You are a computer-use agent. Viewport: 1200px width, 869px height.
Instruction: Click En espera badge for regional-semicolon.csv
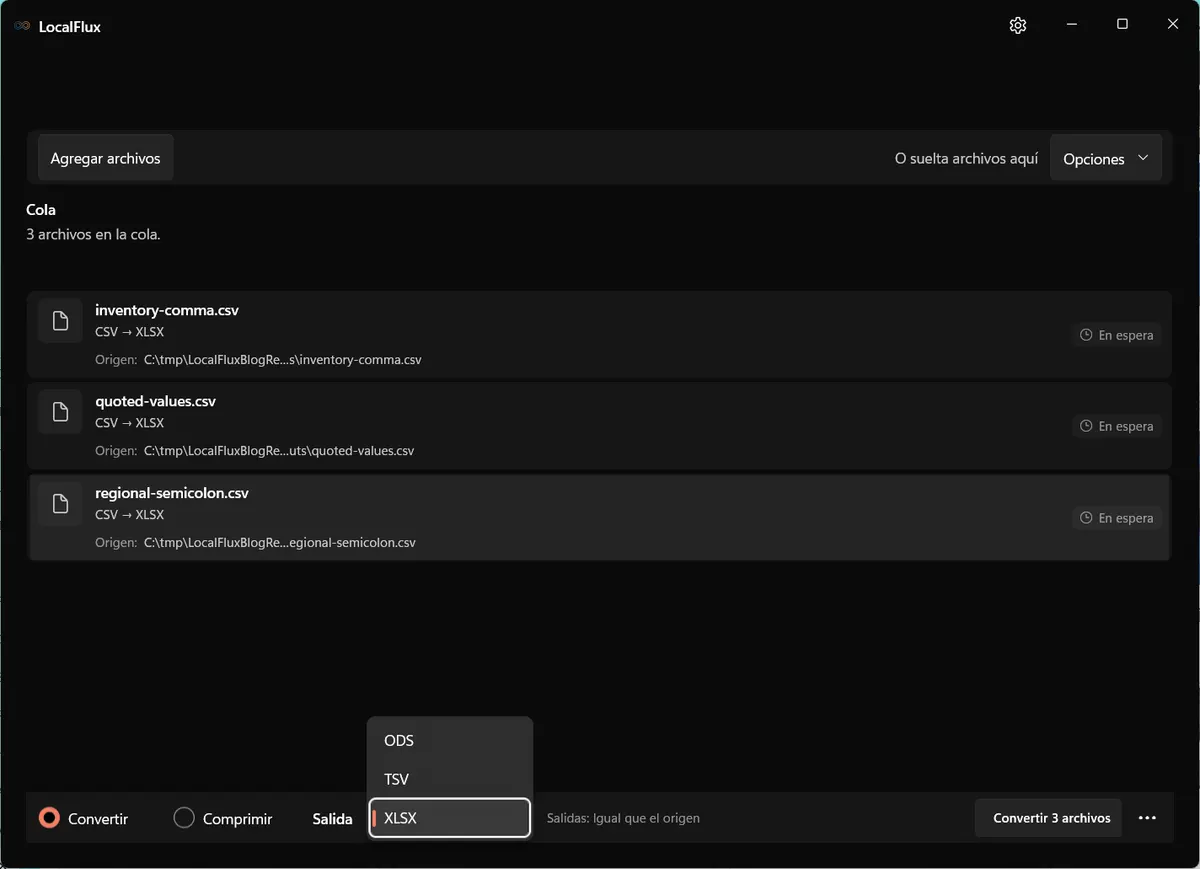point(1117,518)
